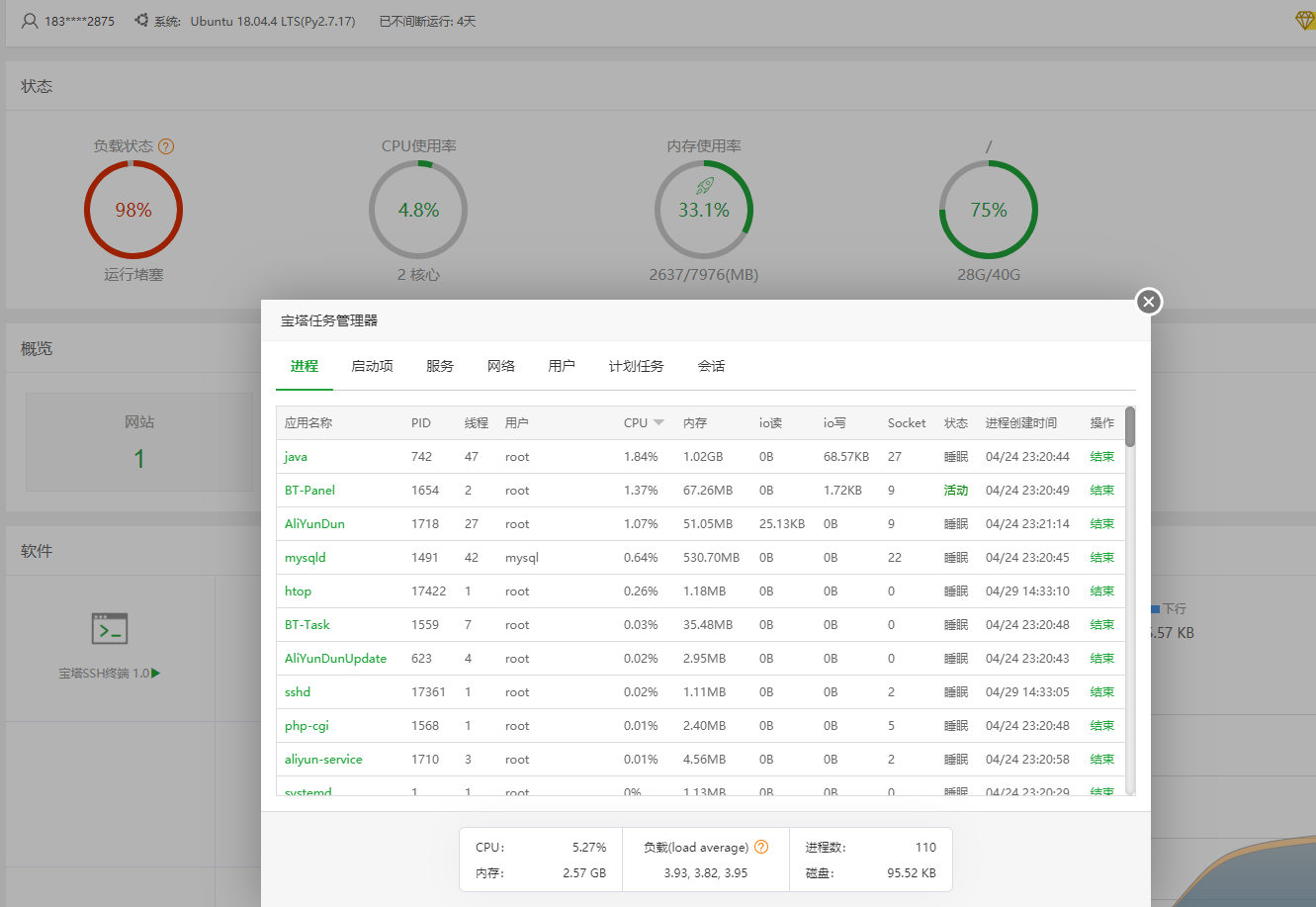Click the load average help icon
The width and height of the screenshot is (1316, 907).
click(x=761, y=848)
